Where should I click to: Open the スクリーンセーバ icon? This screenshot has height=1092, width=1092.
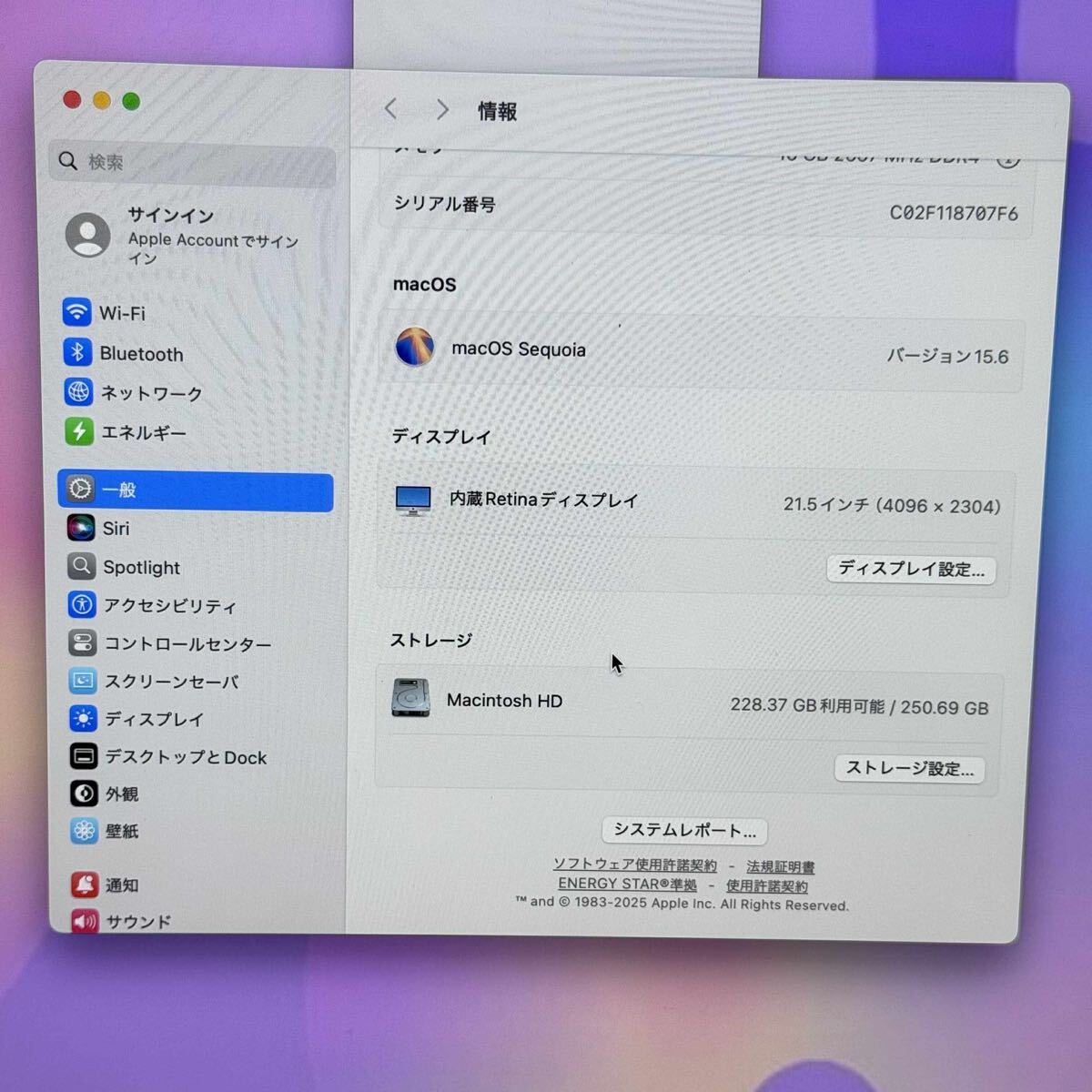tap(83, 681)
